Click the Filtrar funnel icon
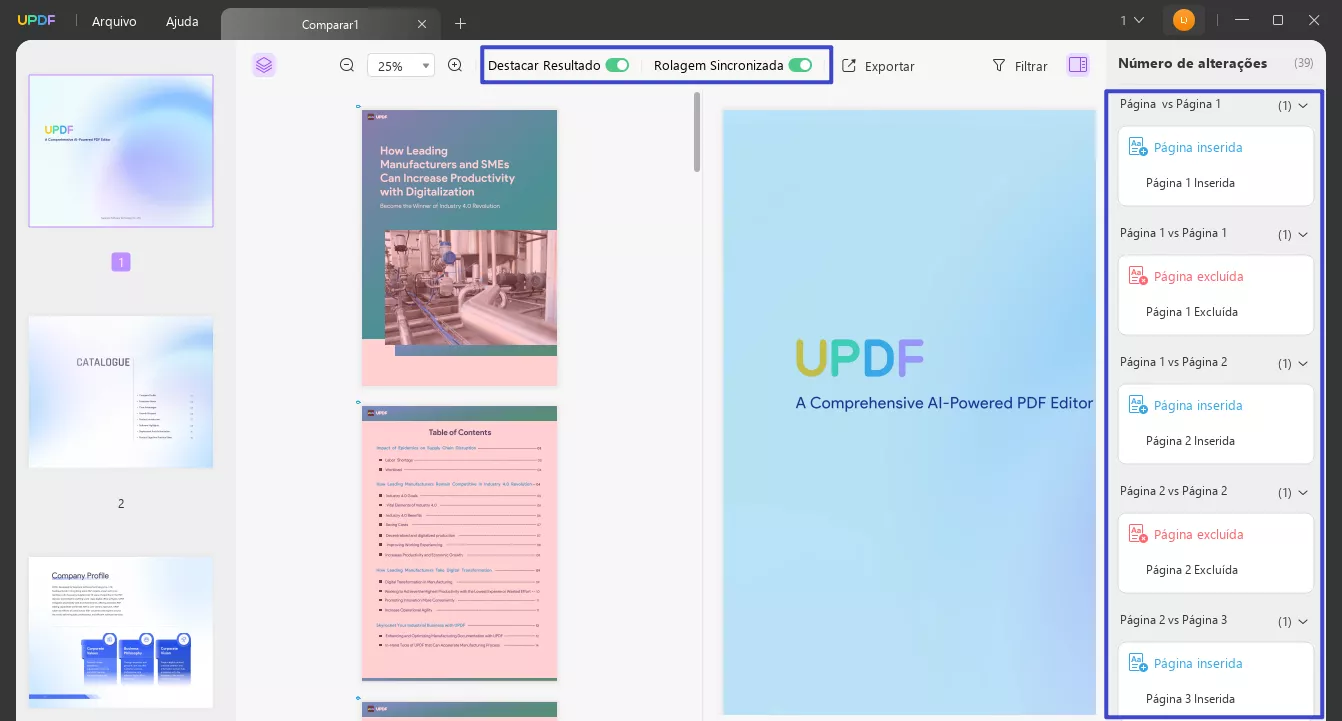The width and height of the screenshot is (1342, 721). (998, 65)
